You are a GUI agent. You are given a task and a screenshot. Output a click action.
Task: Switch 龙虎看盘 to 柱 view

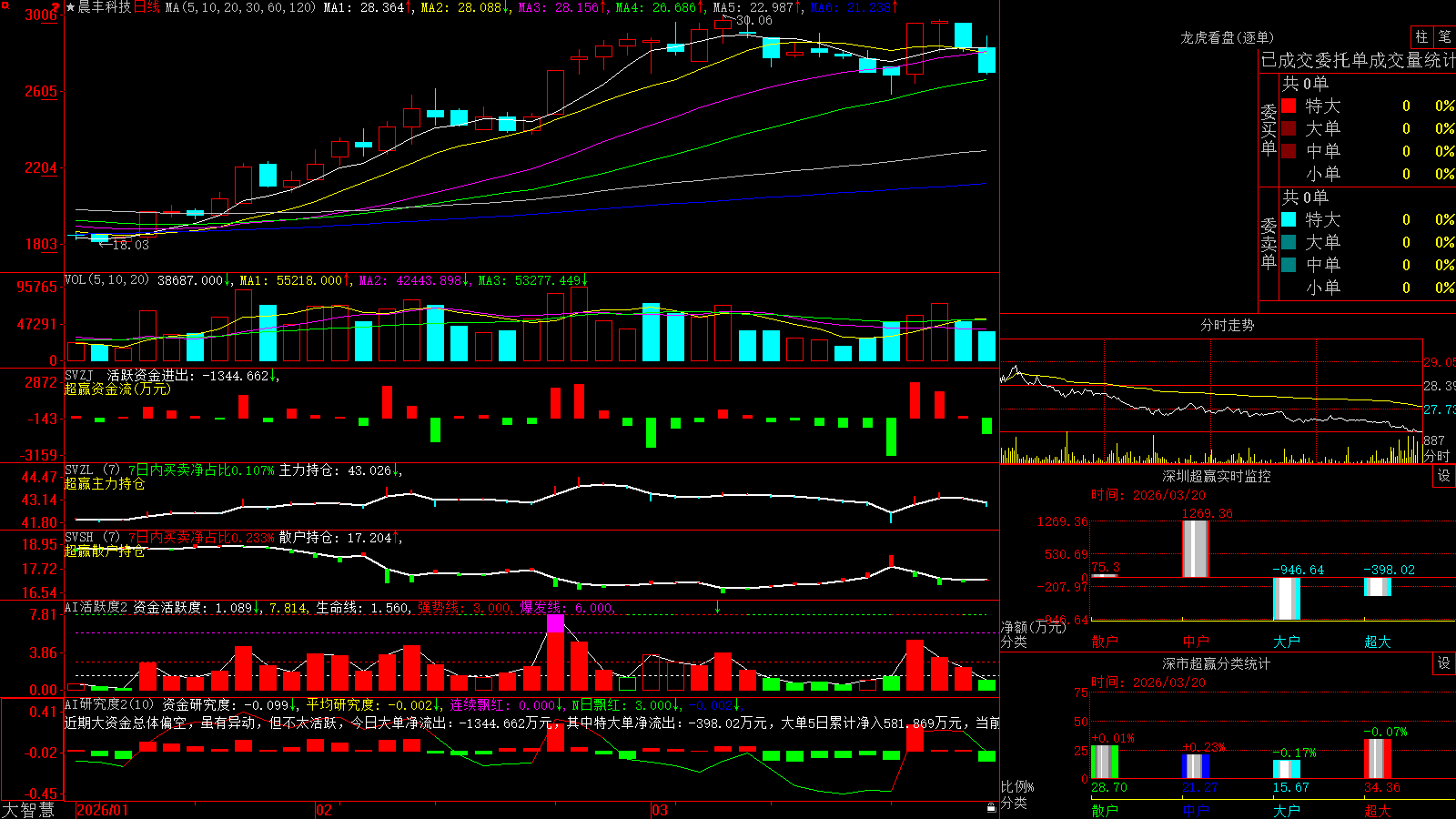tap(1421, 36)
